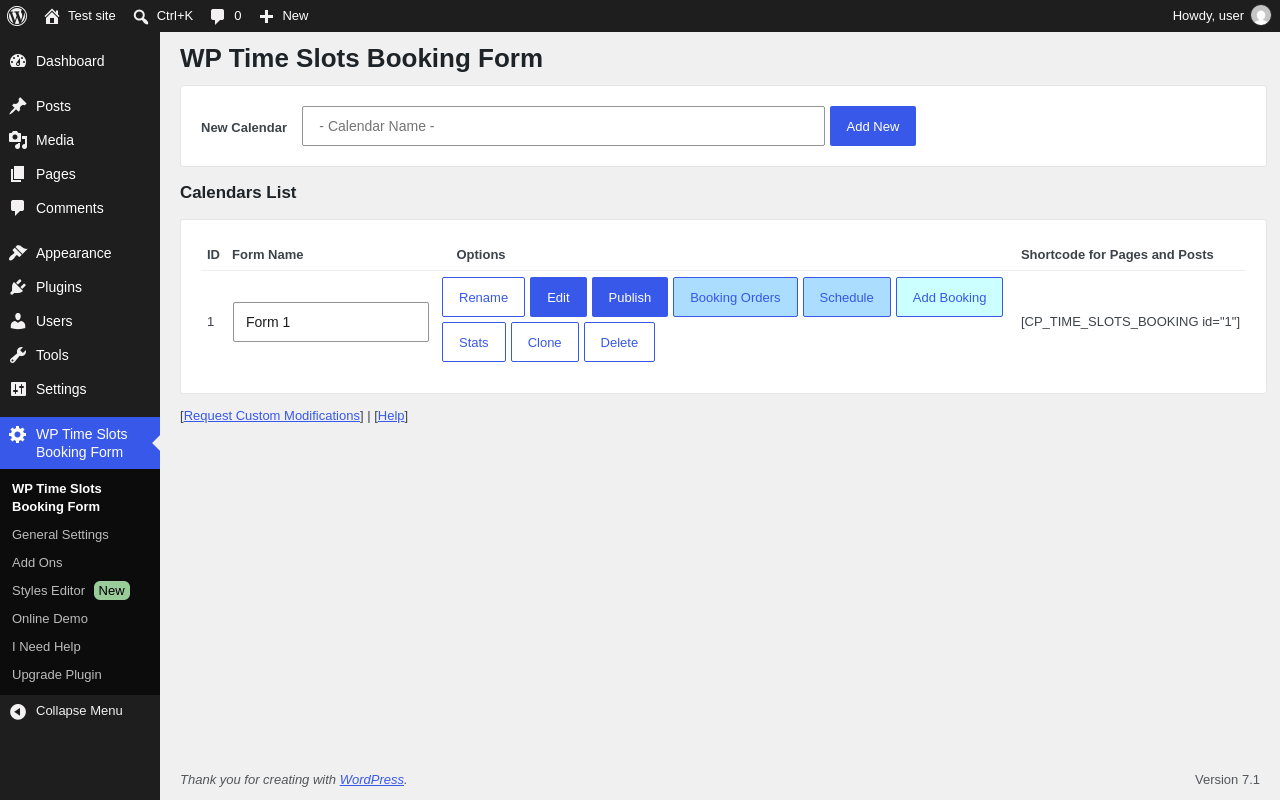Focus the Calendar Name input field
1280x800 pixels.
[x=563, y=126]
